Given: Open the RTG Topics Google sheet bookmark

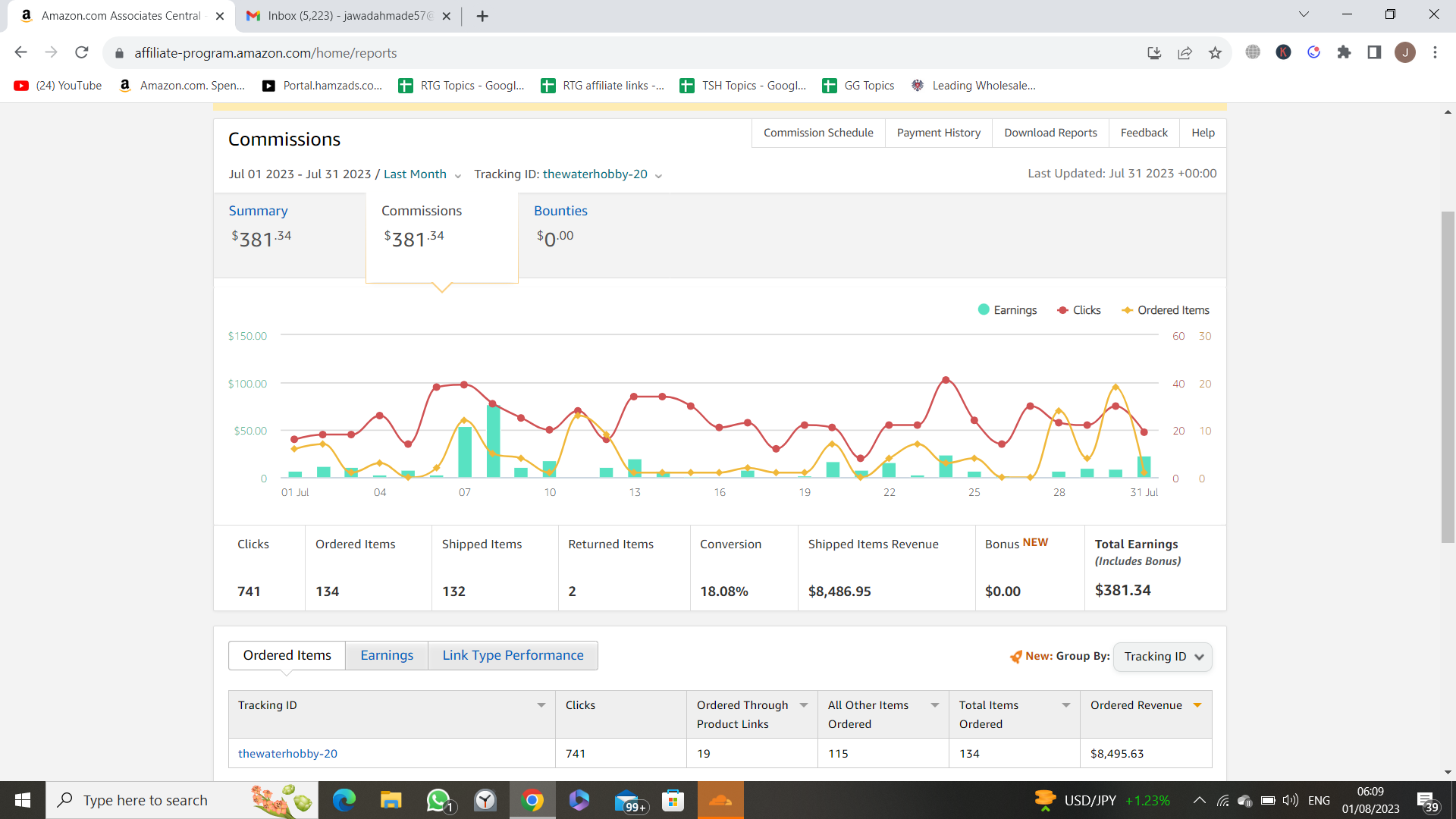Looking at the screenshot, I should point(462,86).
